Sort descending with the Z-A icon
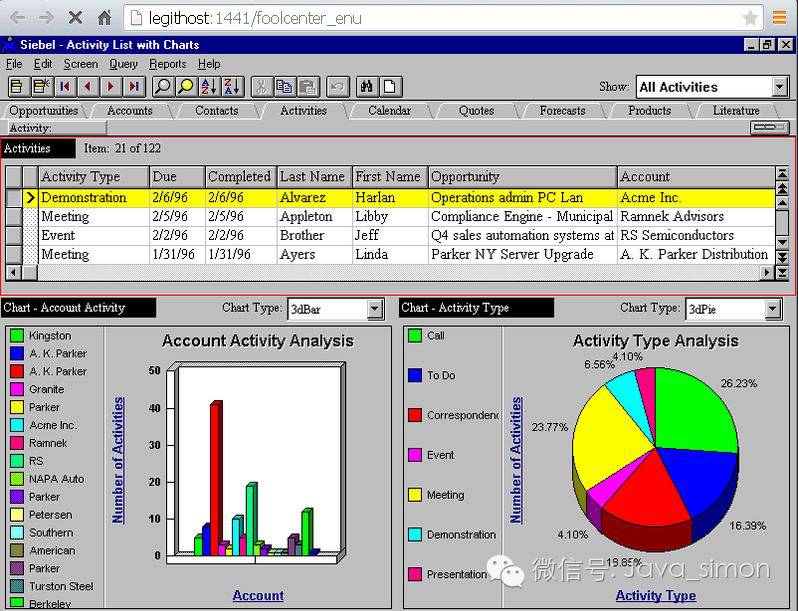Screen dimensions: 798x611 [x=233, y=87]
